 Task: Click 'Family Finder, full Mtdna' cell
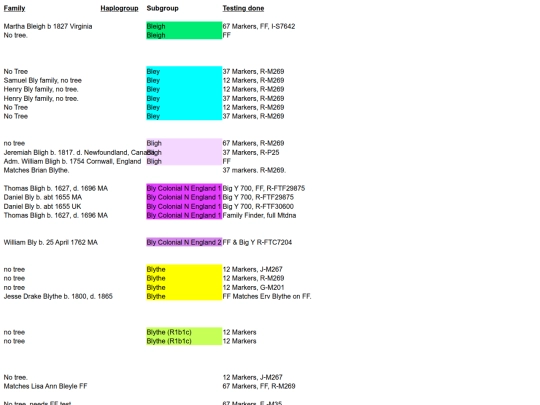point(259,216)
